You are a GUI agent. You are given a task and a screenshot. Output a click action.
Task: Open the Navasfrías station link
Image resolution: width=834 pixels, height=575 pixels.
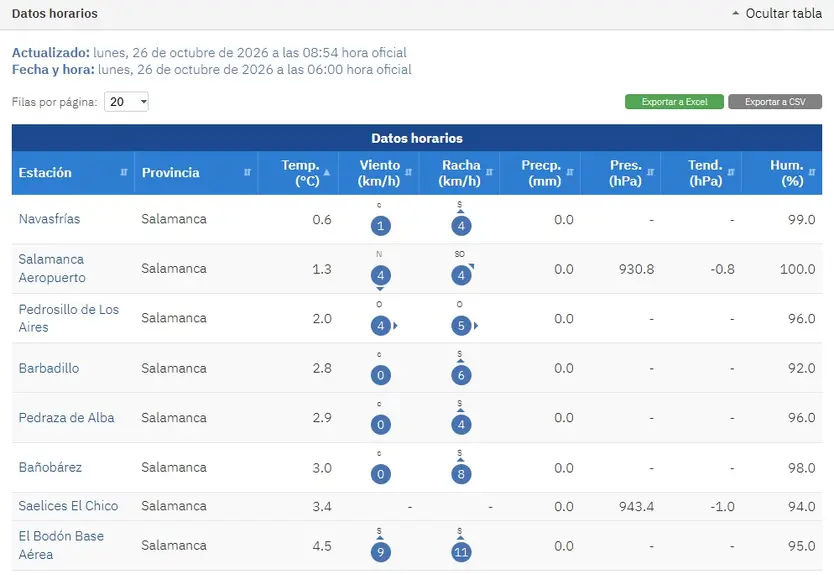pyautogui.click(x=49, y=219)
